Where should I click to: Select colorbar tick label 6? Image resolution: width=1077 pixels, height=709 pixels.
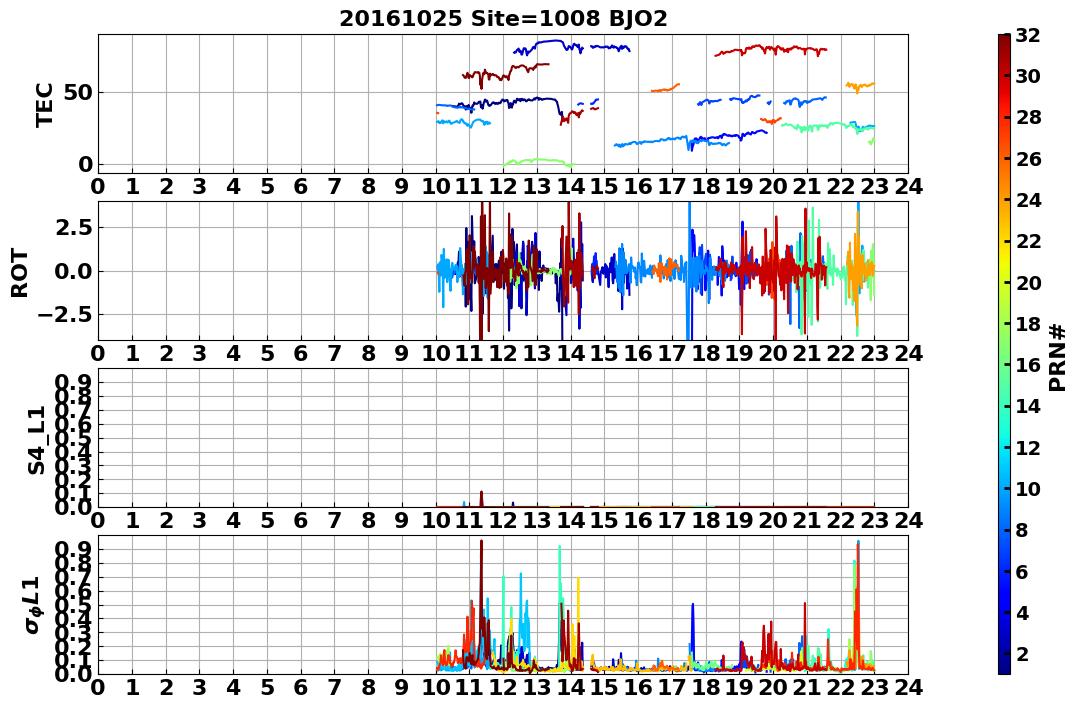pos(1021,571)
